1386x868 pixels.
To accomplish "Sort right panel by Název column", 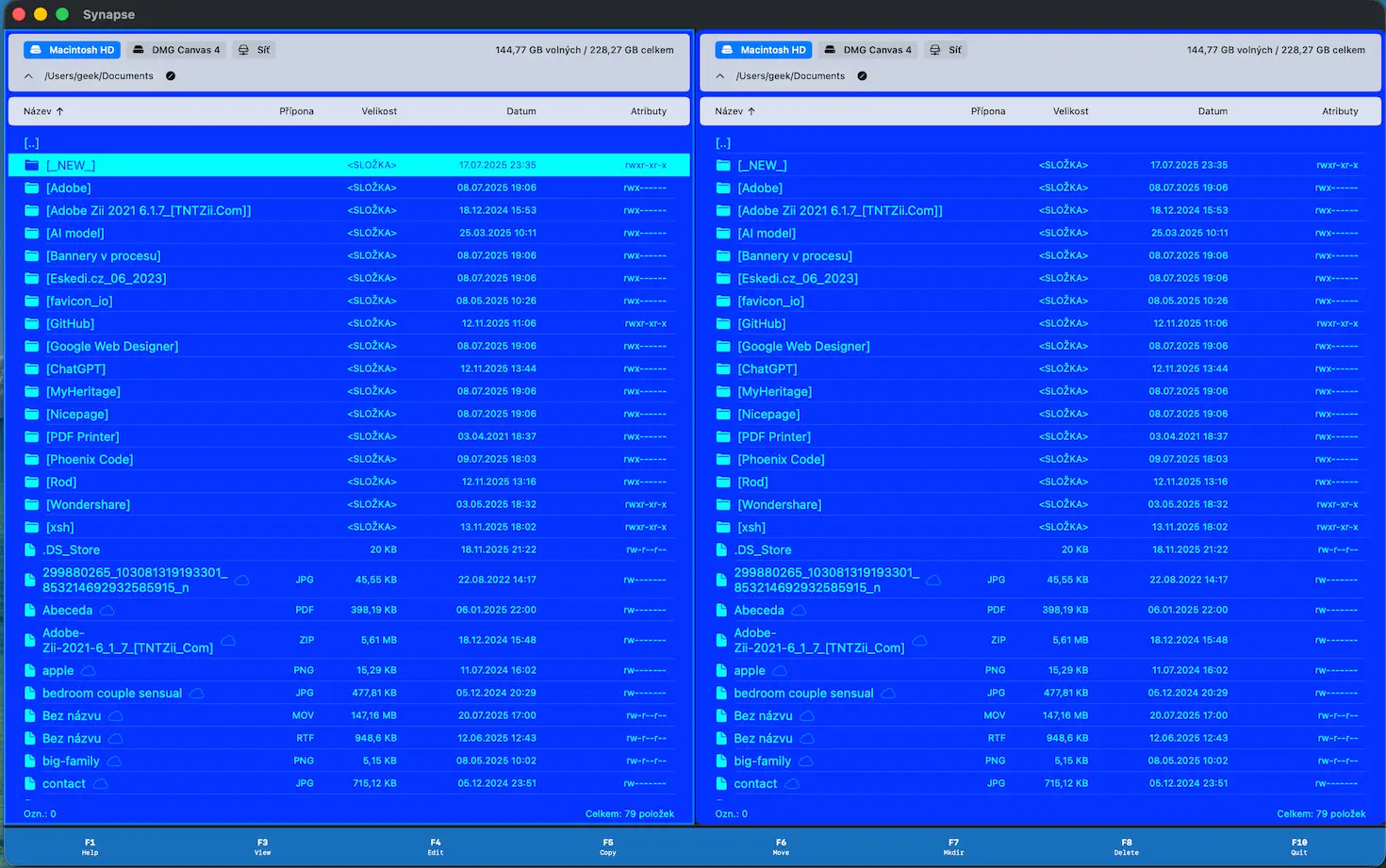I will click(735, 111).
